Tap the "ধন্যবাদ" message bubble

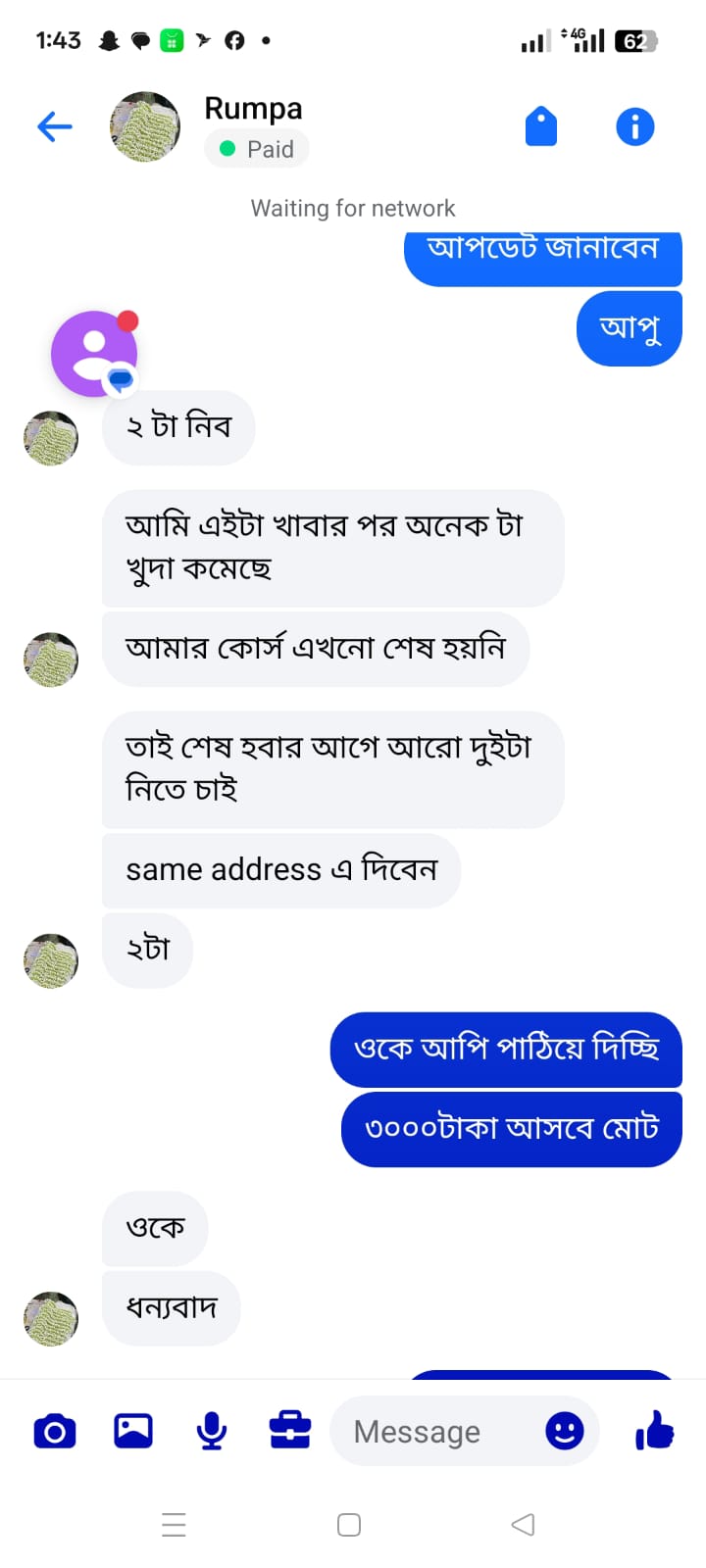click(172, 1307)
